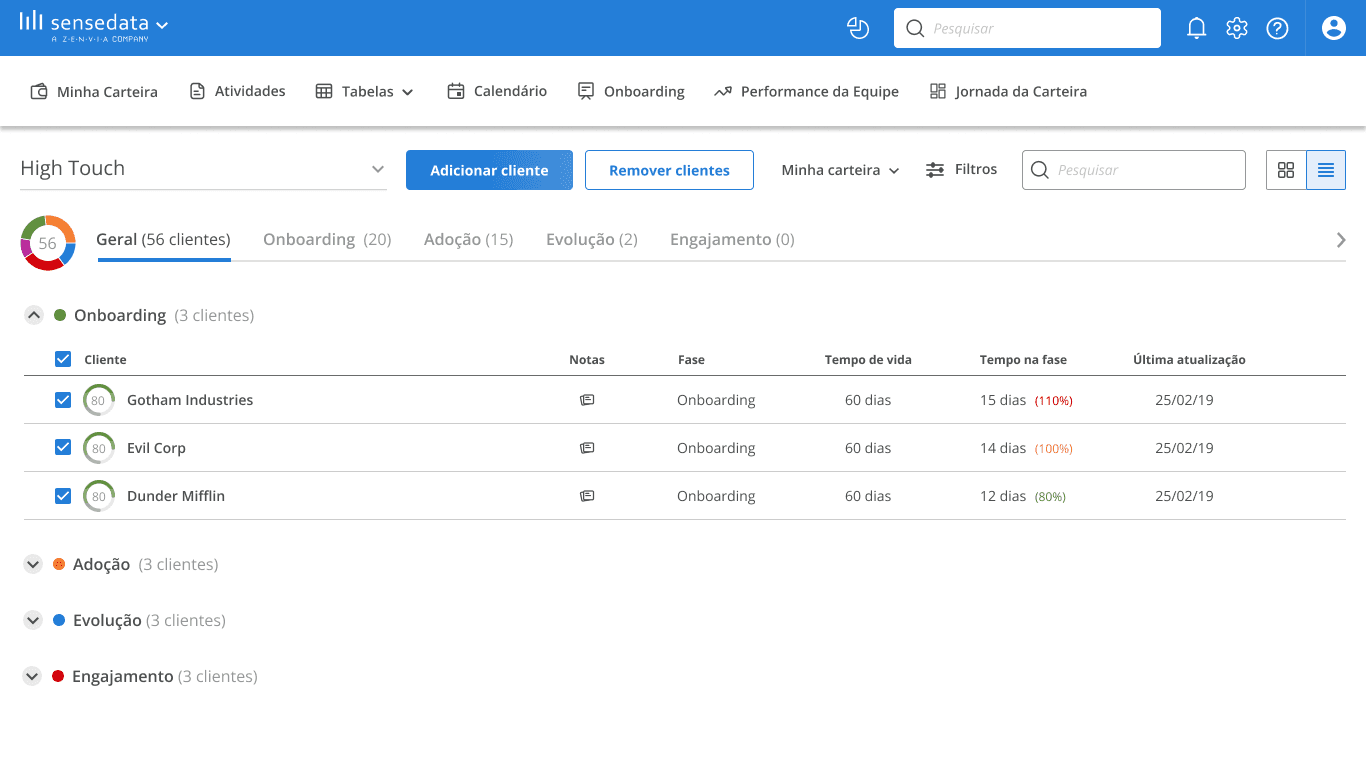Open Atividades menu item
Image resolution: width=1366 pixels, height=768 pixels.
point(237,91)
